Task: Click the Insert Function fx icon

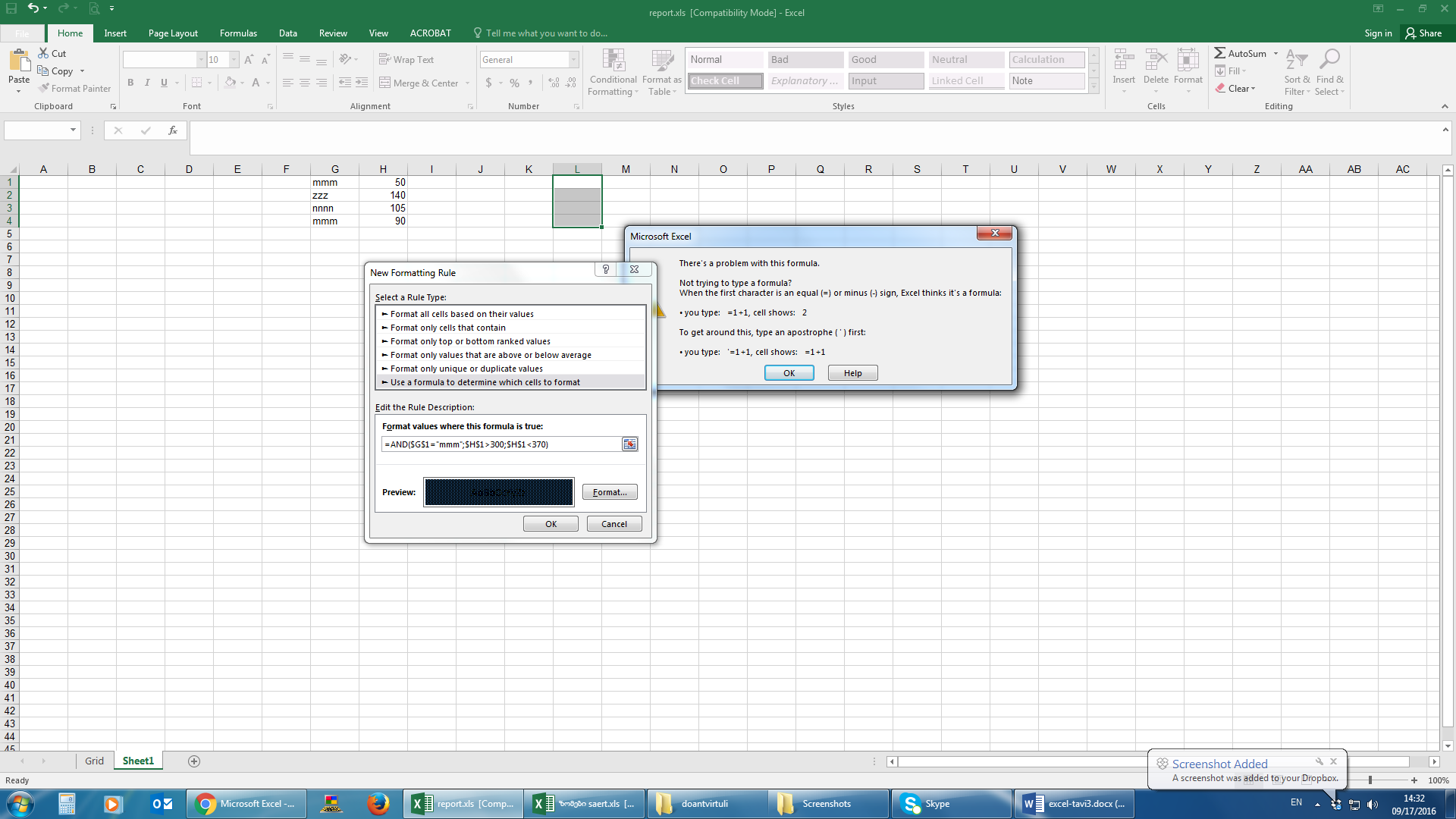Action: [x=173, y=130]
